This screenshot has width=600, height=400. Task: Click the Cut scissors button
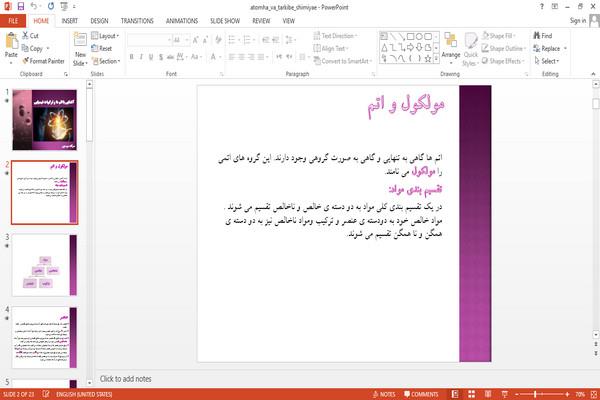[x=30, y=36]
